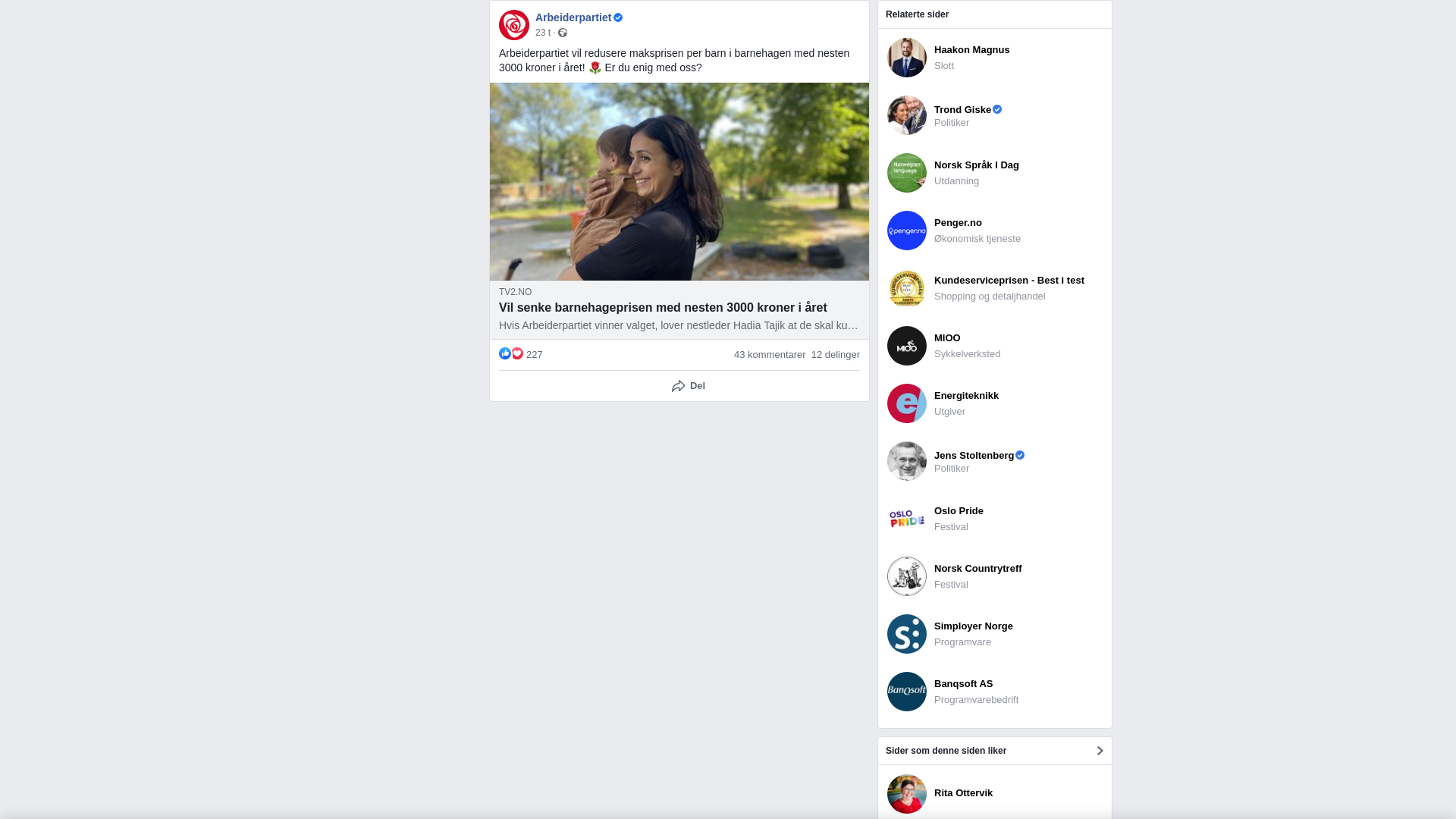Open Arbeiderpartiet rose logo avatar

tap(514, 25)
